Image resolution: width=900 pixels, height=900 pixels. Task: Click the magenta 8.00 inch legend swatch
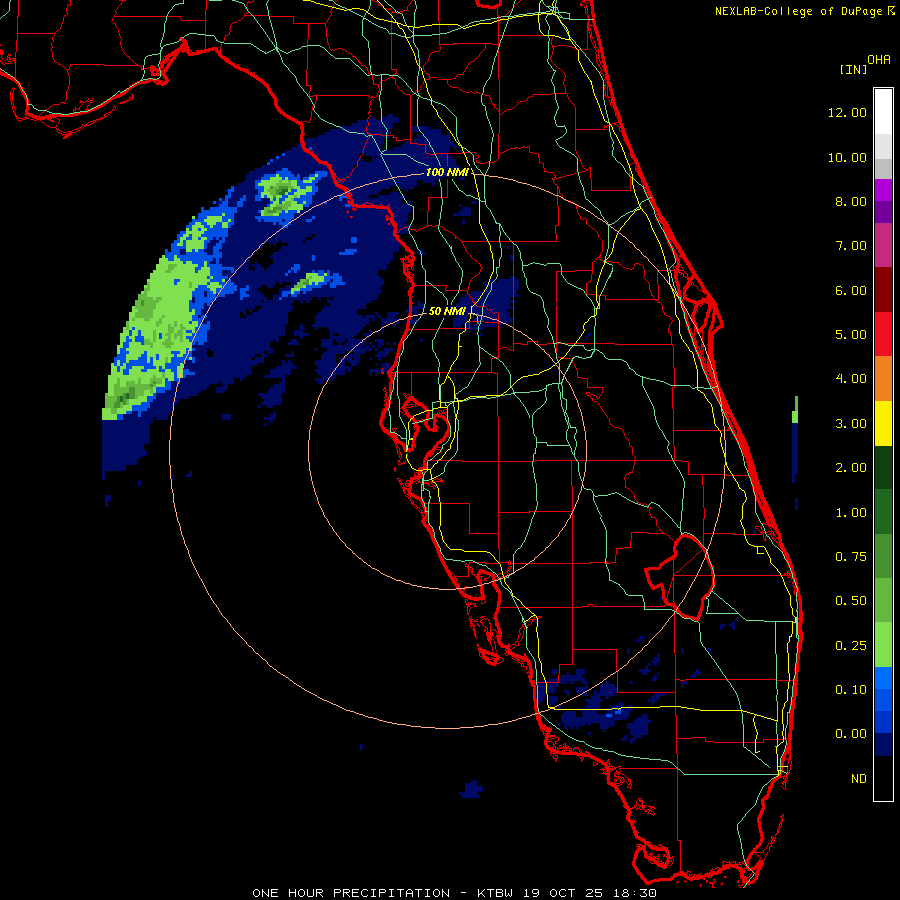883,190
